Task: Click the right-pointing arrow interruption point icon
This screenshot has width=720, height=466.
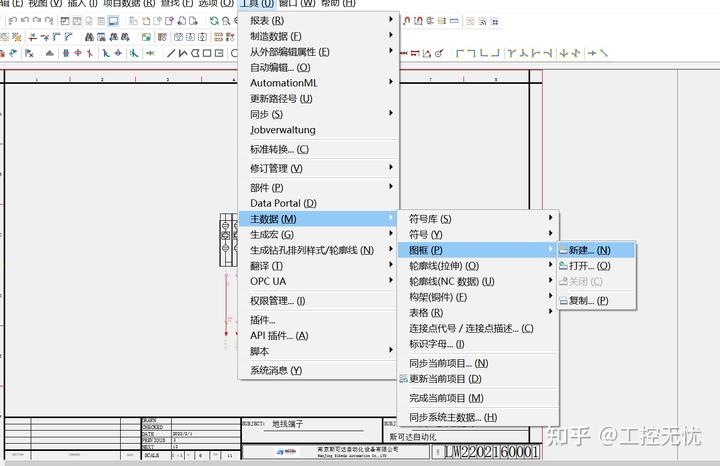Action: pos(592,53)
